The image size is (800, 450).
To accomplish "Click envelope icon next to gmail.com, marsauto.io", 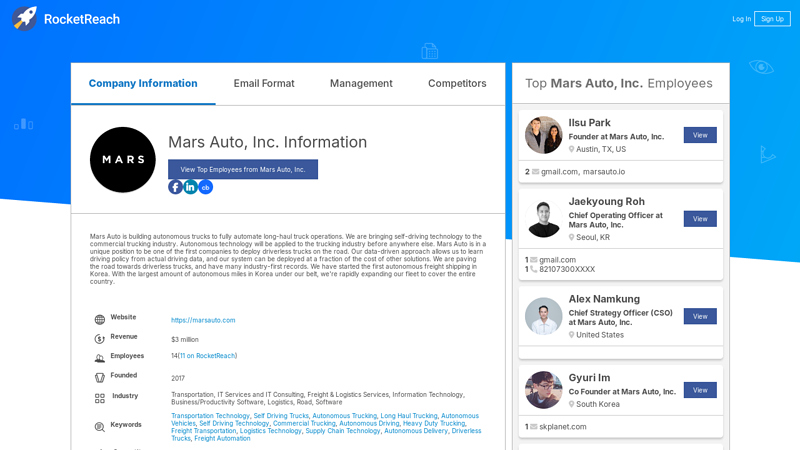I will point(535,171).
